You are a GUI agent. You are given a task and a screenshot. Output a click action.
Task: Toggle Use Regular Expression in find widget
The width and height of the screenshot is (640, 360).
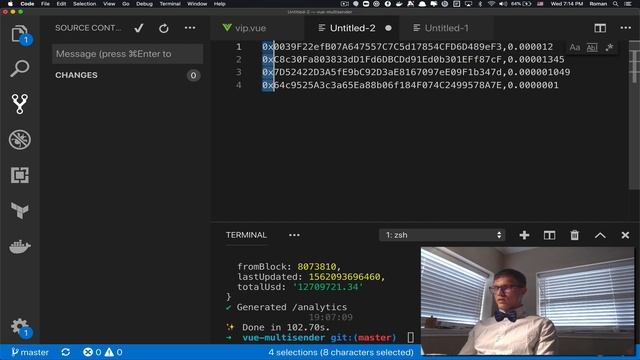click(x=609, y=48)
